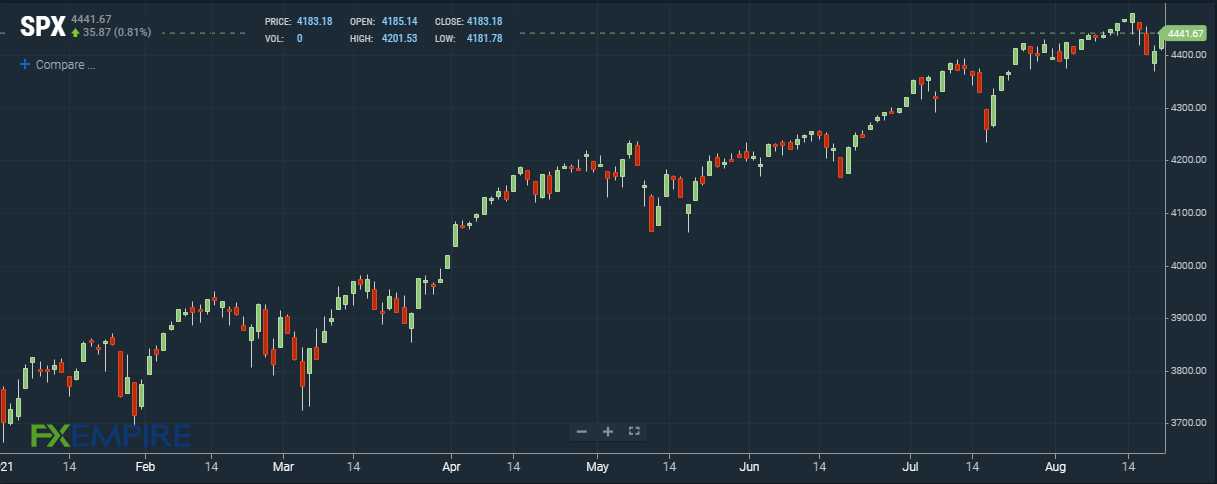Click the 4300.00 price axis label
Viewport: 1217px width, 484px height.
coord(1187,107)
